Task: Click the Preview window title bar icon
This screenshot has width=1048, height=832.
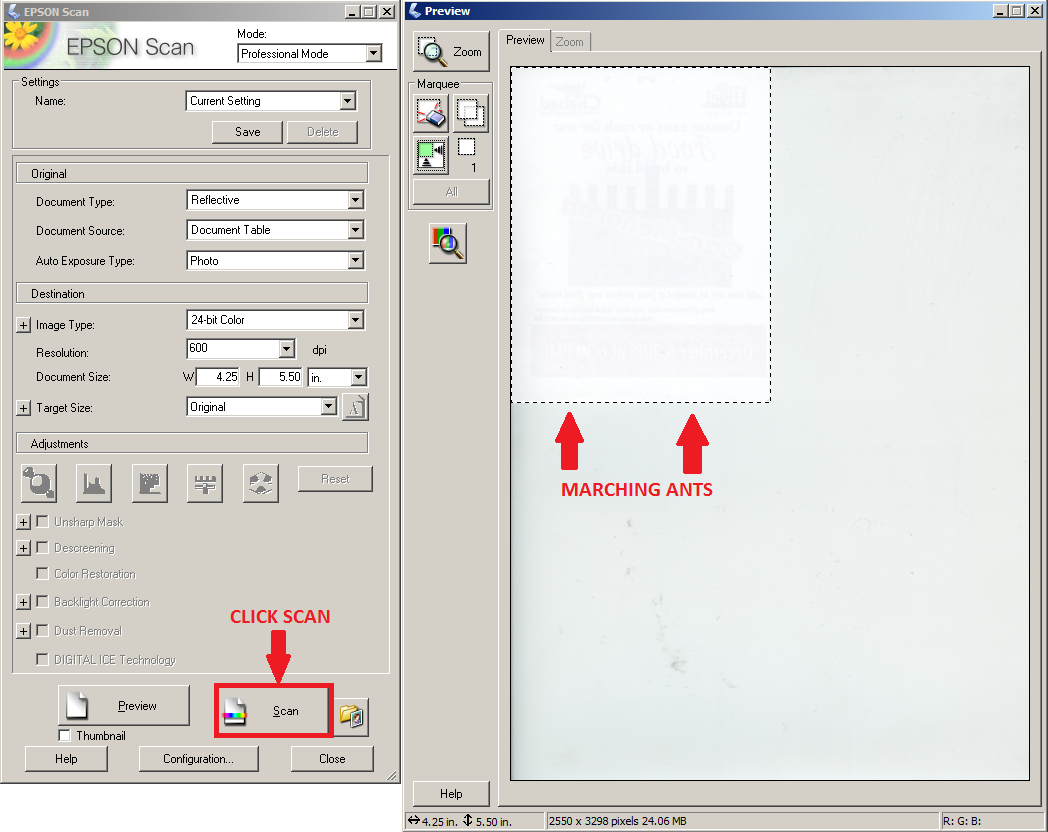Action: [x=415, y=11]
